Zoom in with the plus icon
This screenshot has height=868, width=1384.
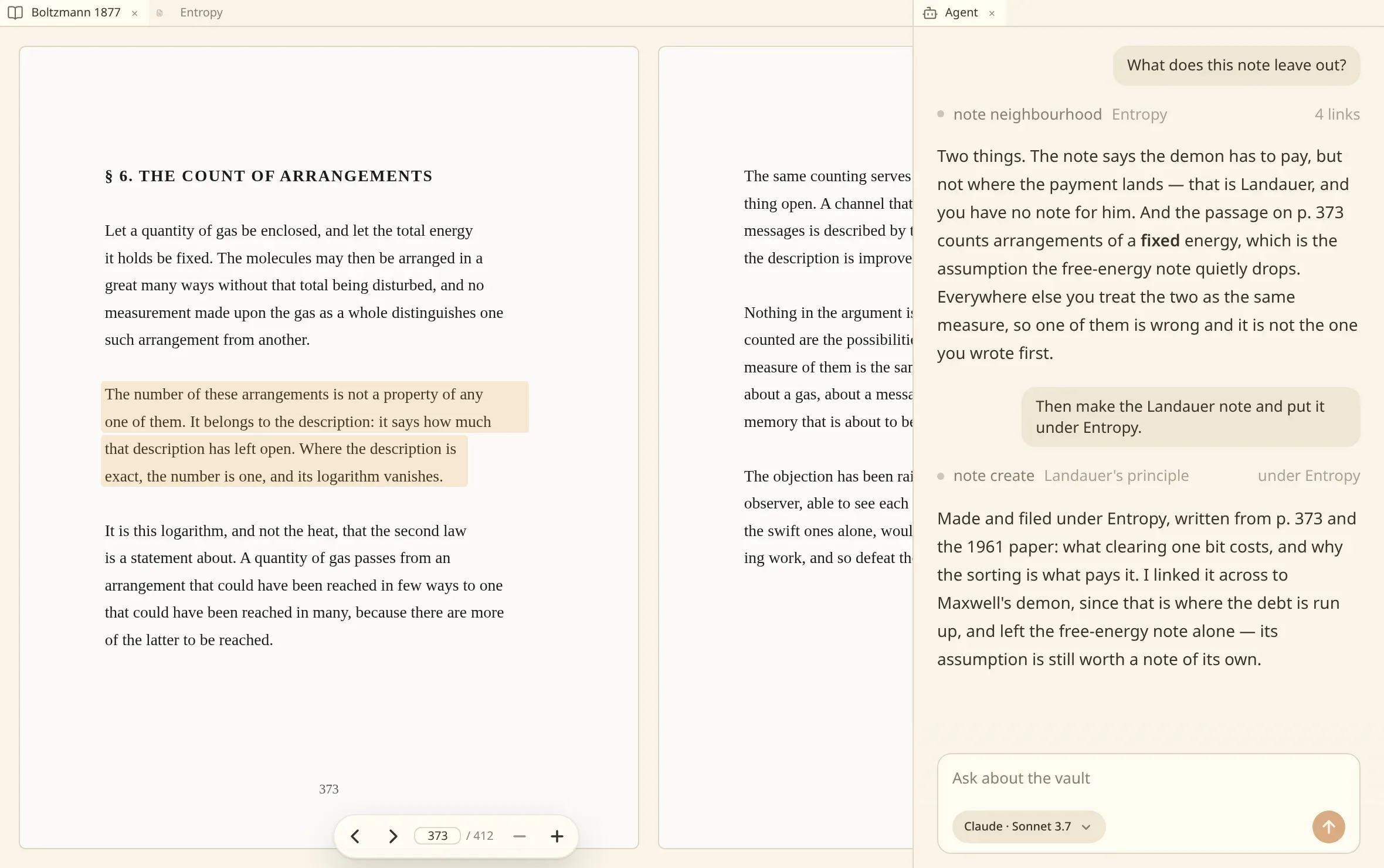(x=557, y=836)
